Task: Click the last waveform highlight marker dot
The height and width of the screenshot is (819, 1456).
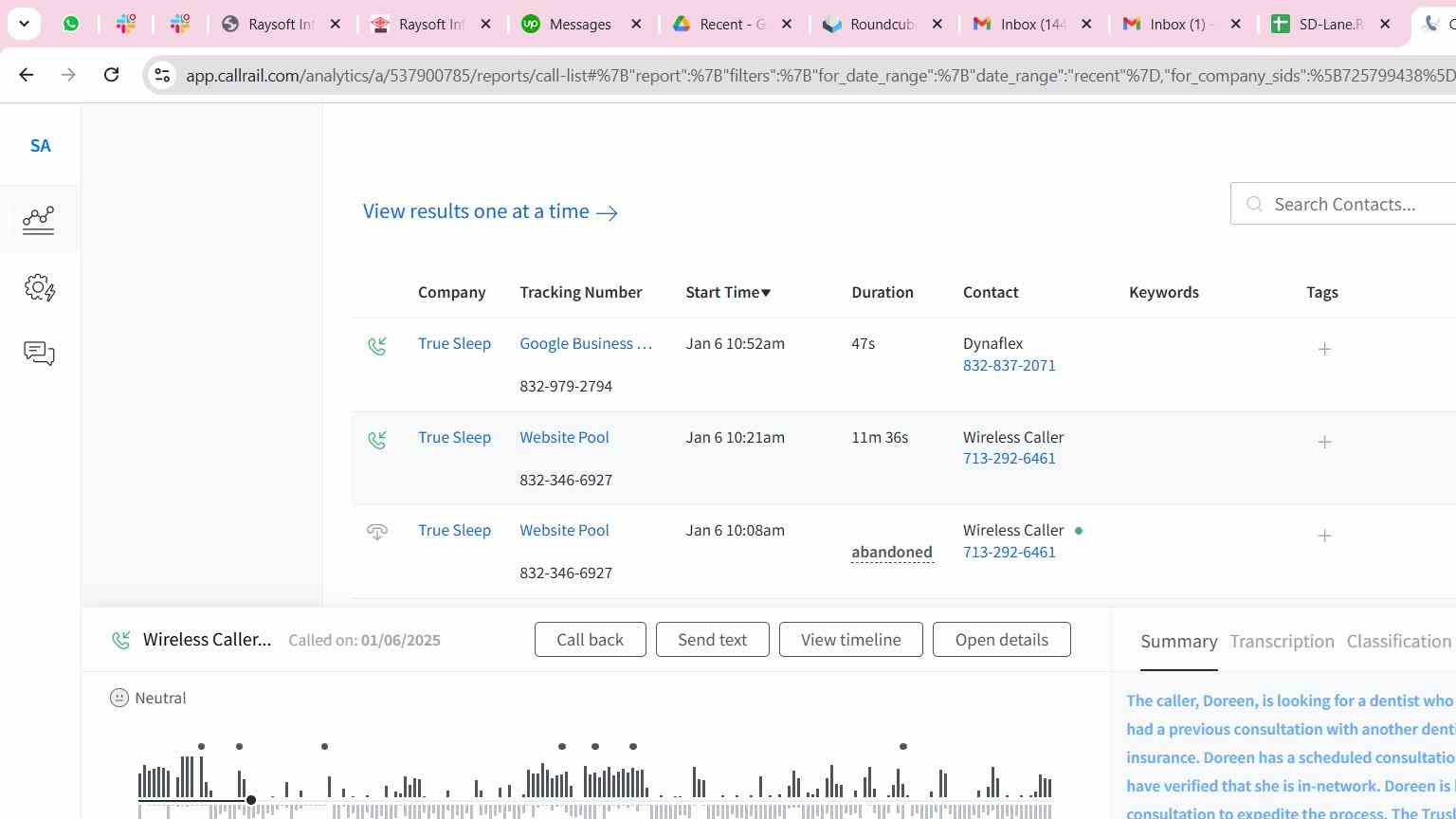Action: 903,747
